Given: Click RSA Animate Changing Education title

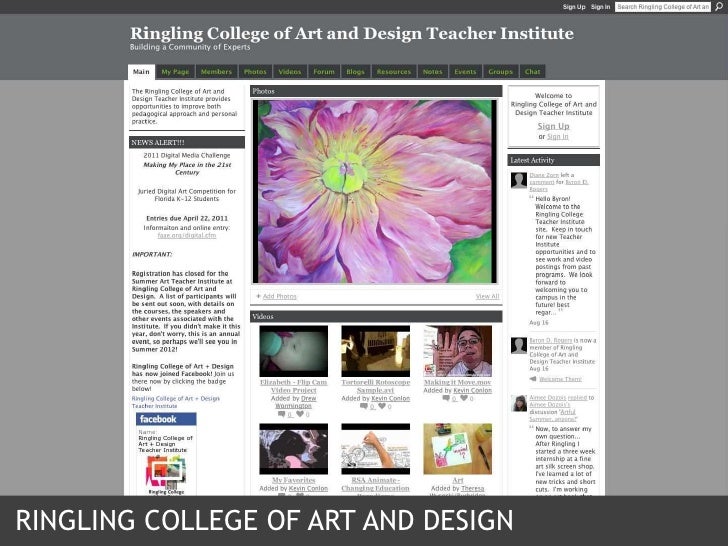Looking at the screenshot, I should (376, 484).
